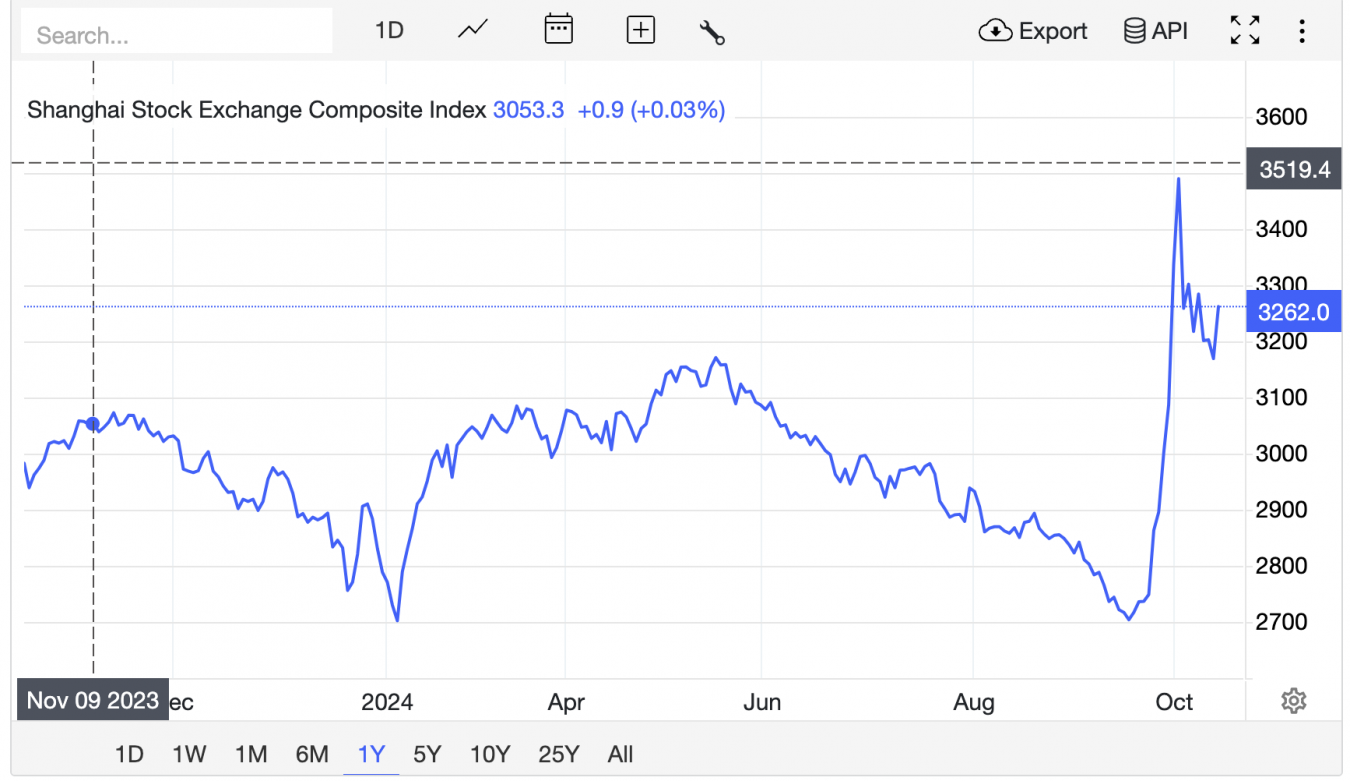Screen dimensions: 1350x781
Task: Choose the 6M time range
Action: click(x=312, y=754)
